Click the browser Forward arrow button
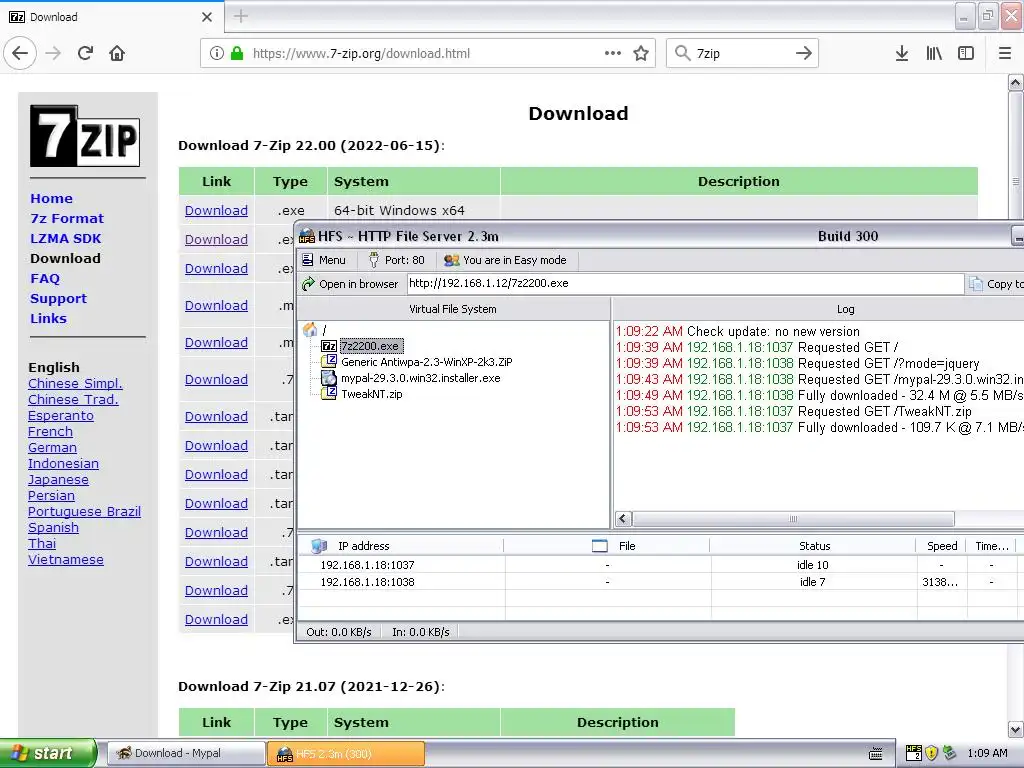This screenshot has width=1024, height=768. (54, 54)
